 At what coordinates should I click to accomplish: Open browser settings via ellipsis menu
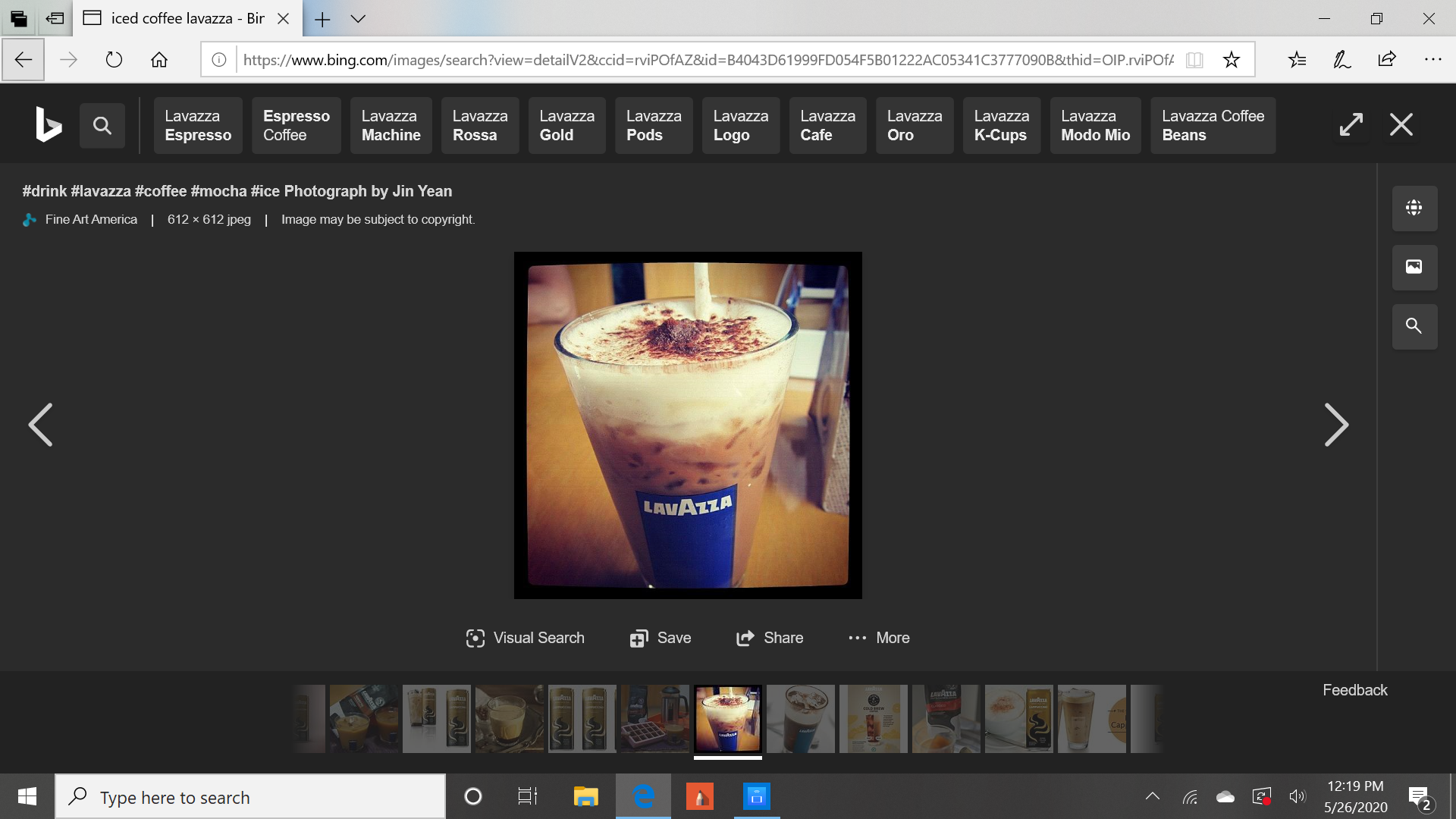(x=1433, y=59)
